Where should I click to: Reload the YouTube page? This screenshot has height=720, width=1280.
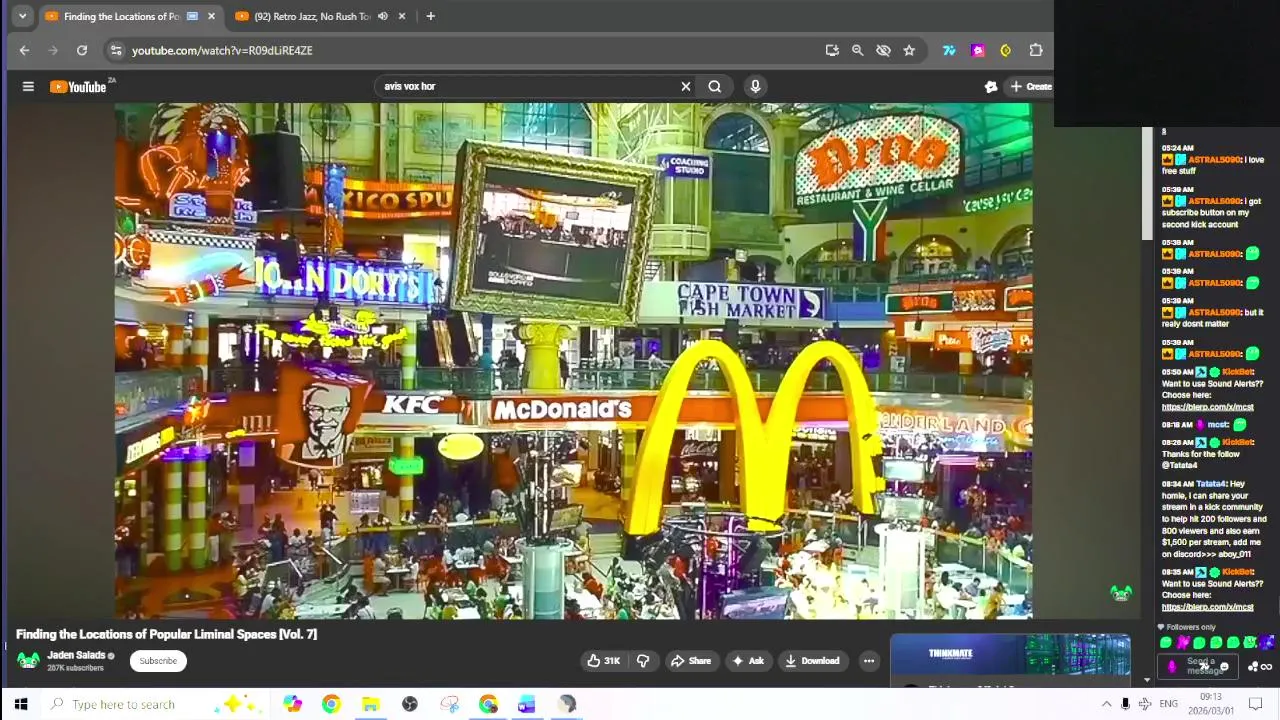tap(82, 50)
